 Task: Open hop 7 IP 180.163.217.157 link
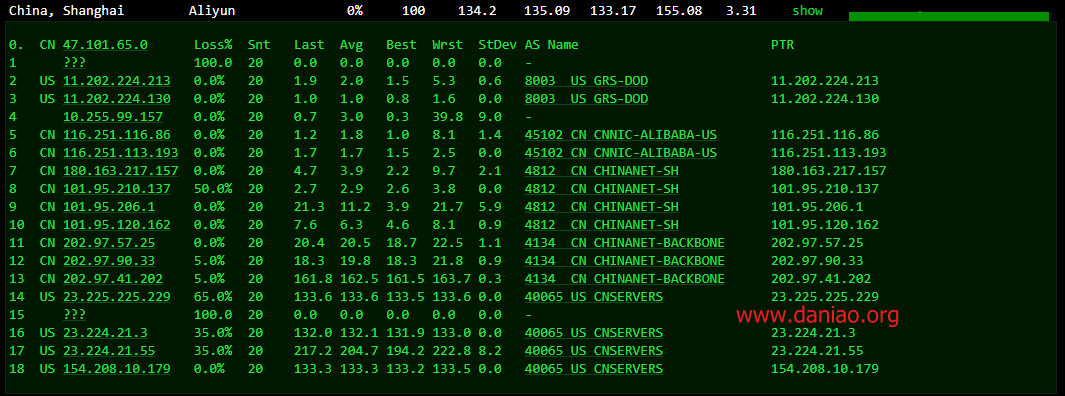[121, 170]
